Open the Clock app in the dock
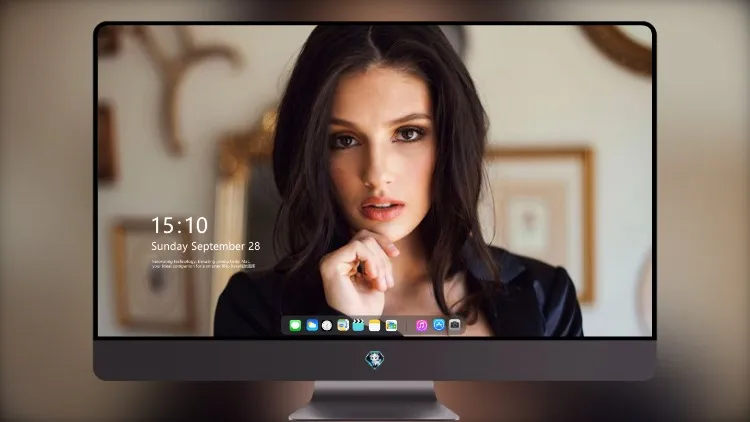Viewport: 750px width, 422px height. 327,325
